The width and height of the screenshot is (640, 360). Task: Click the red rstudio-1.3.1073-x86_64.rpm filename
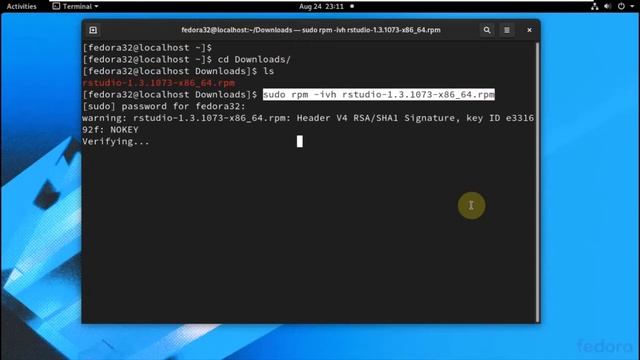[159, 83]
